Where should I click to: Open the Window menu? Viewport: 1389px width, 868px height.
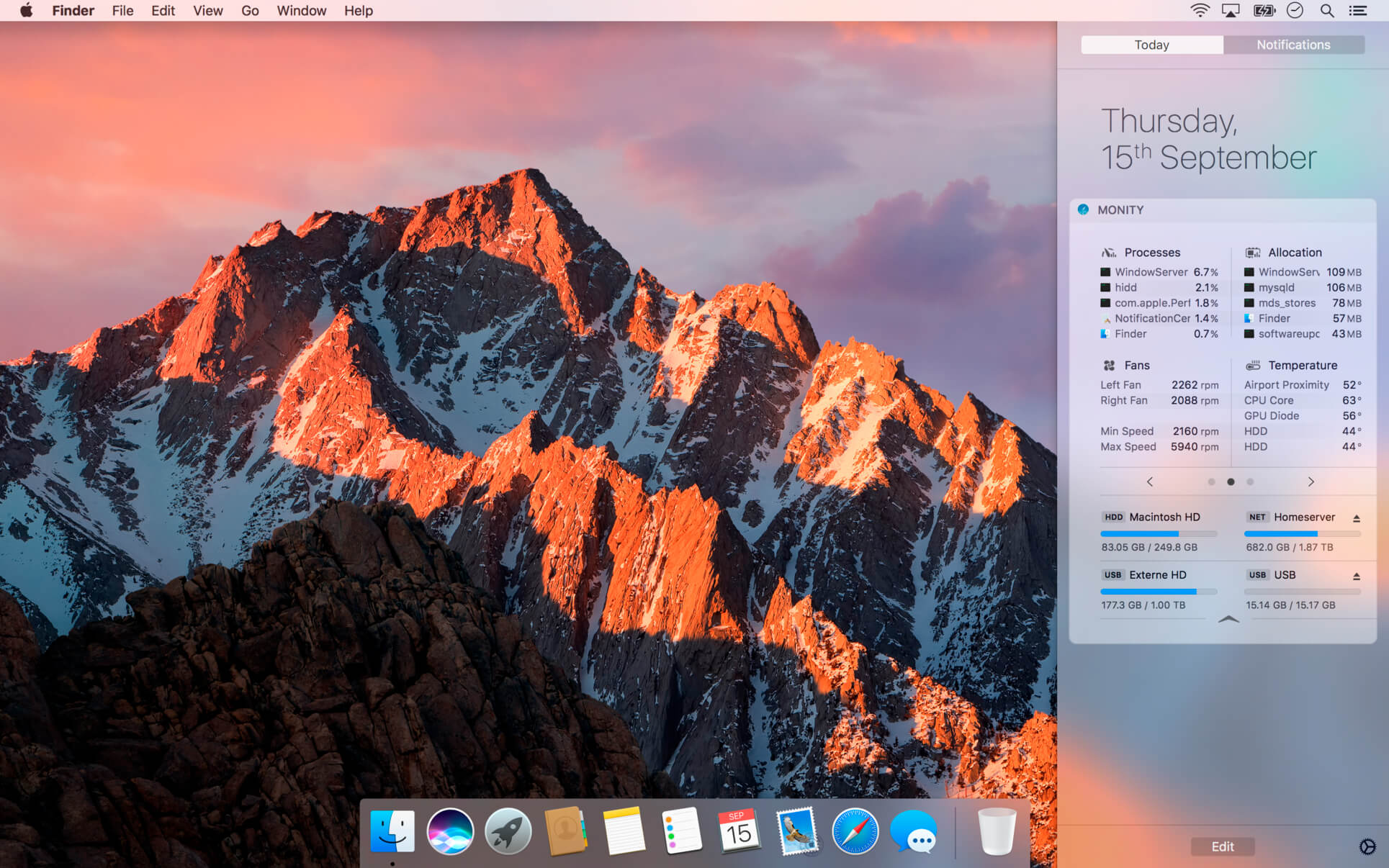click(x=301, y=11)
